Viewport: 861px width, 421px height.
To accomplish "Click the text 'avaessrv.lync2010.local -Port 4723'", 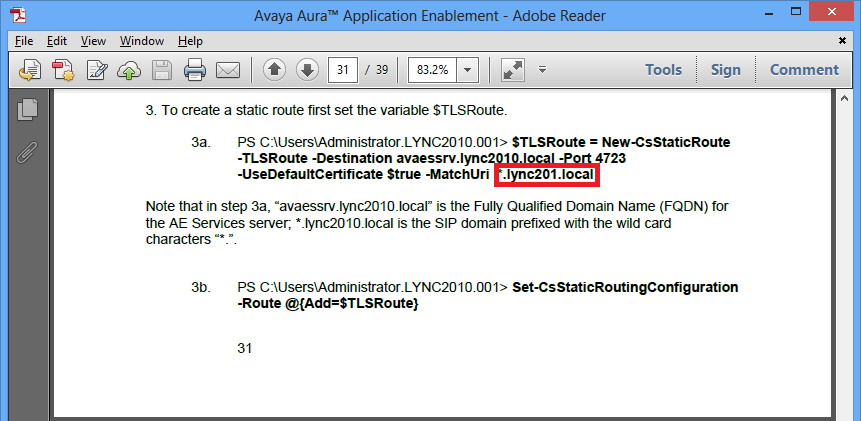I will [x=511, y=158].
